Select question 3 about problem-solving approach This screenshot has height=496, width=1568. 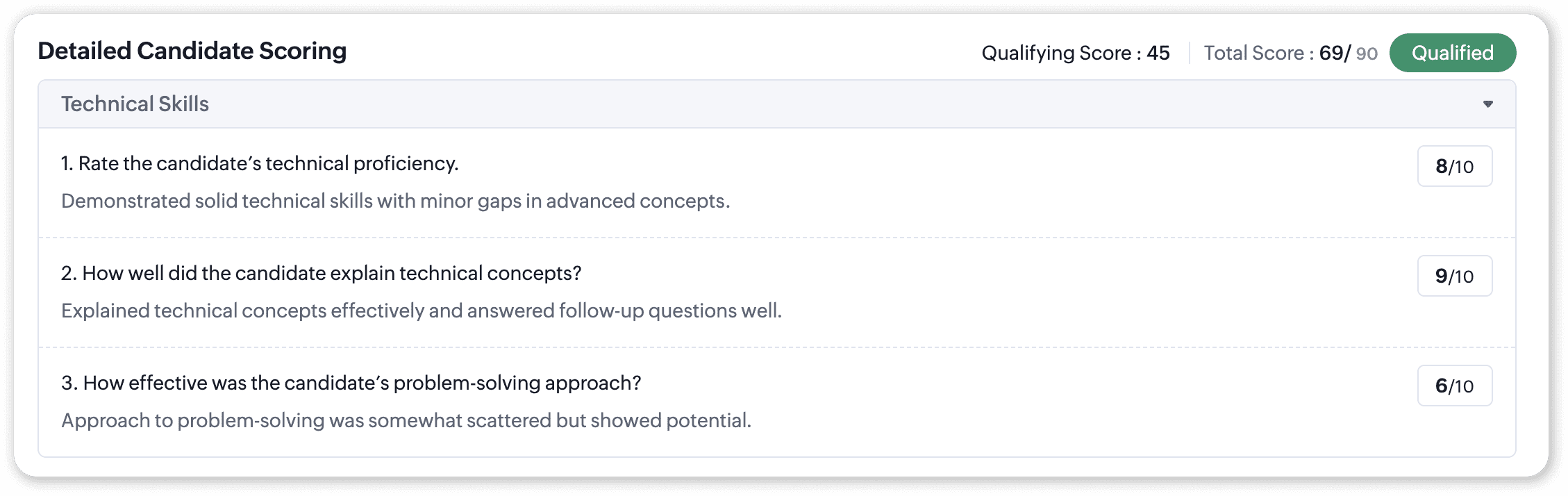[351, 383]
